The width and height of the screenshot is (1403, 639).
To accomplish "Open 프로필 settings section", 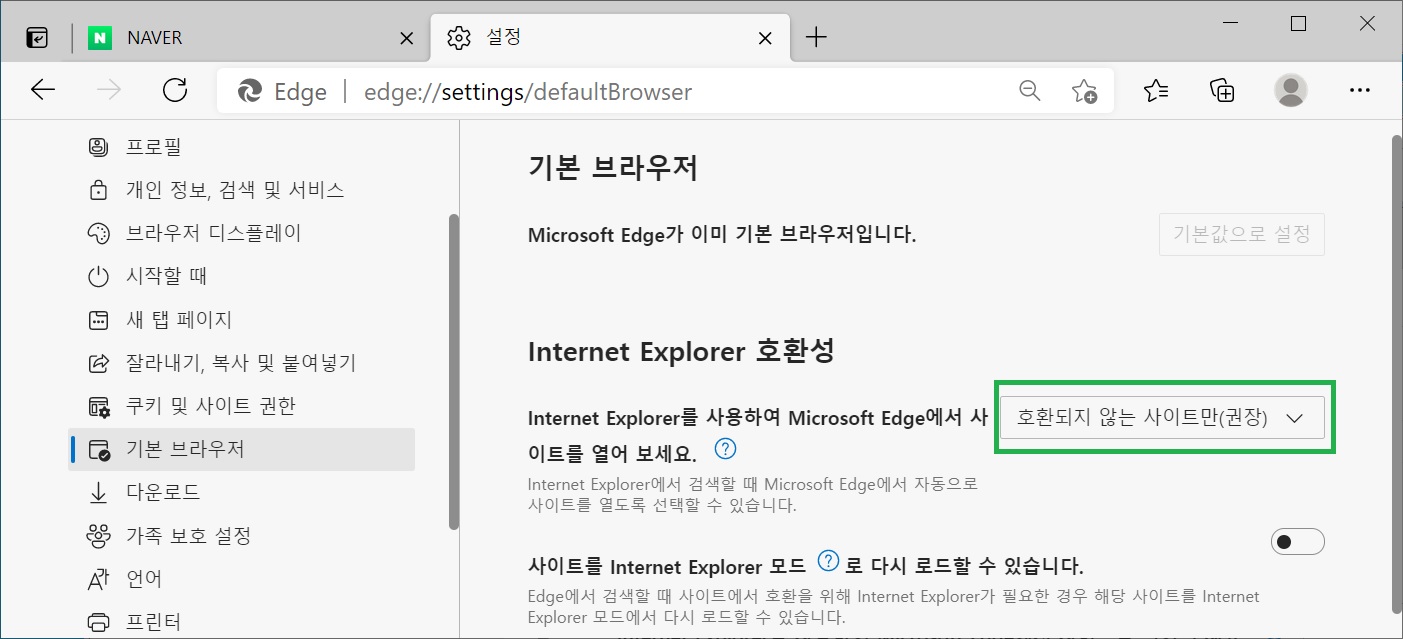I will coord(241,147).
